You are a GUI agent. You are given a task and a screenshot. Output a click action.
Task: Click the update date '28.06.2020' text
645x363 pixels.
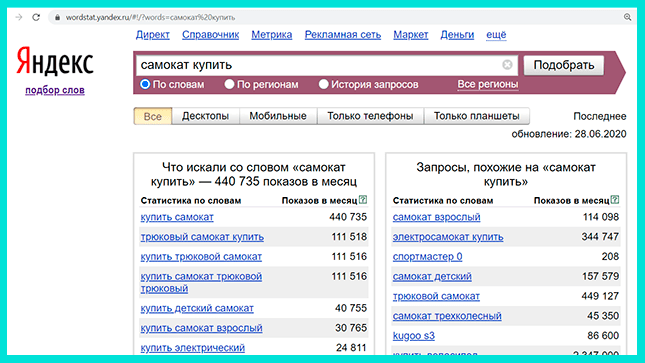[x=601, y=134]
